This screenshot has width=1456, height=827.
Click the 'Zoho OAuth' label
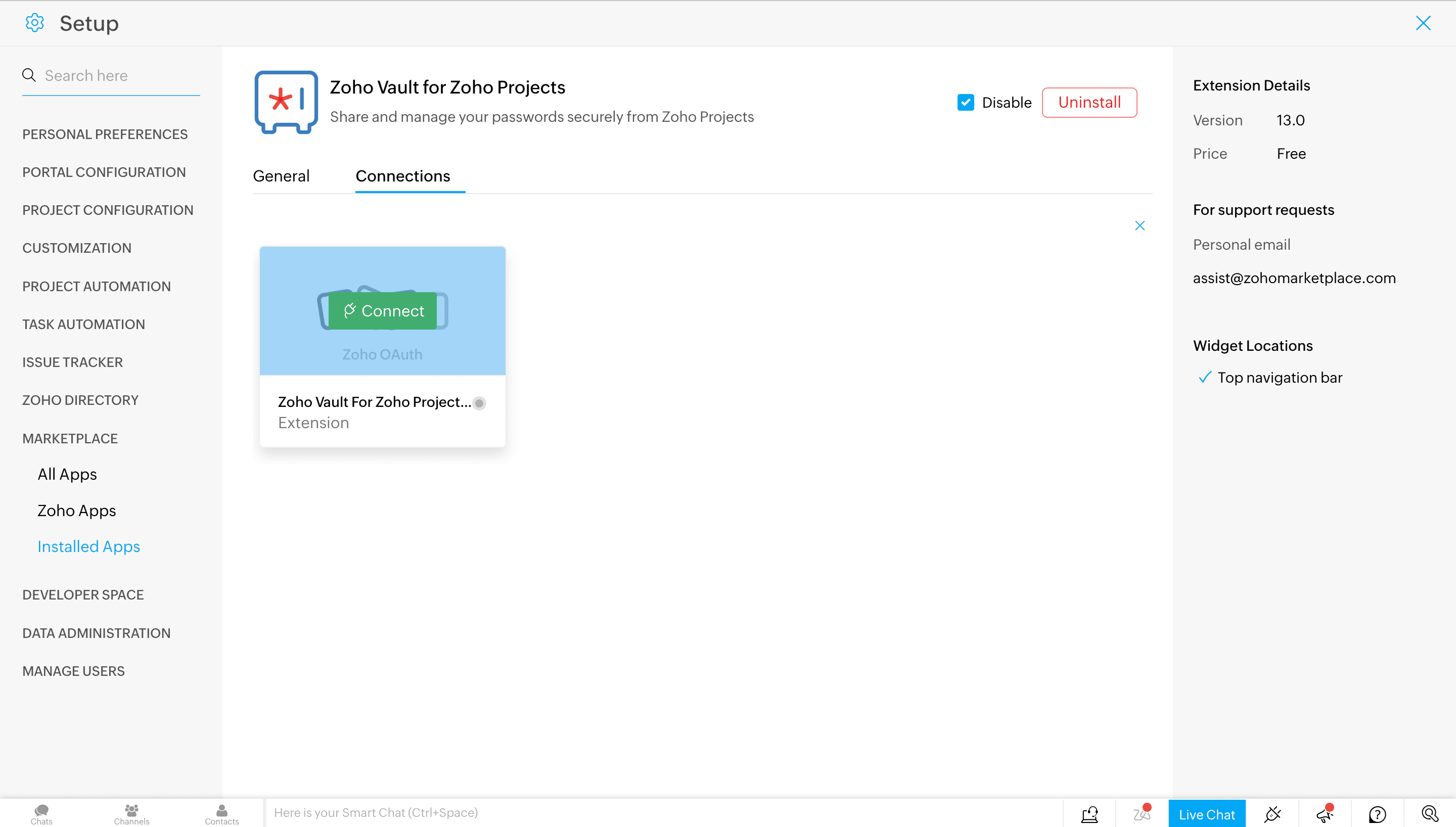(382, 354)
